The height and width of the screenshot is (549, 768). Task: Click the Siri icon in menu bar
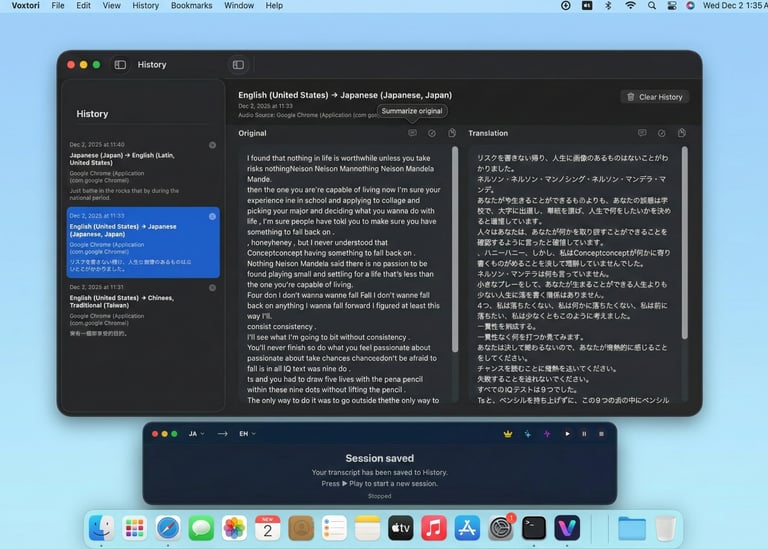pos(690,5)
